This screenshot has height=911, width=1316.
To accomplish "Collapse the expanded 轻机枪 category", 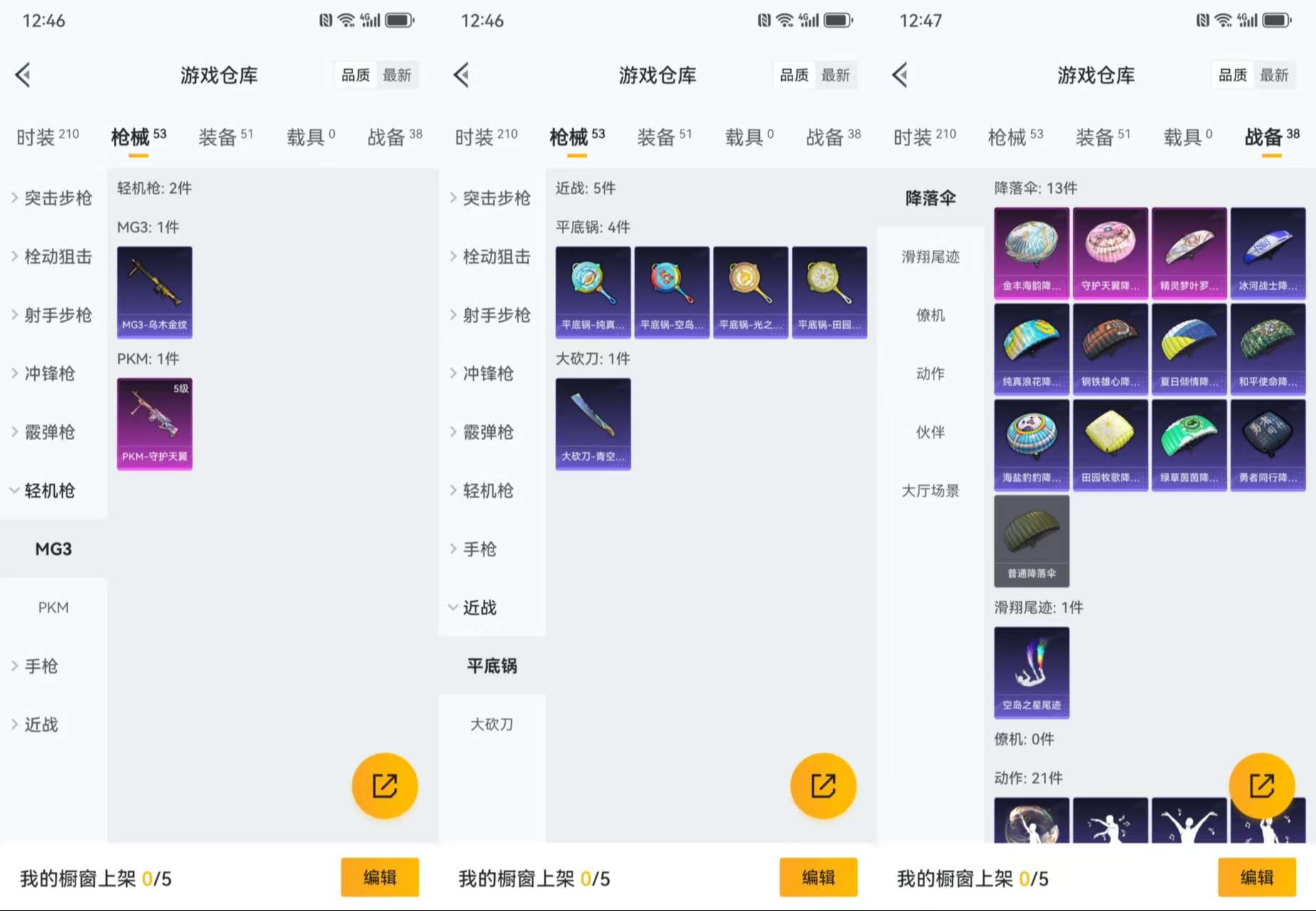I will tap(48, 490).
